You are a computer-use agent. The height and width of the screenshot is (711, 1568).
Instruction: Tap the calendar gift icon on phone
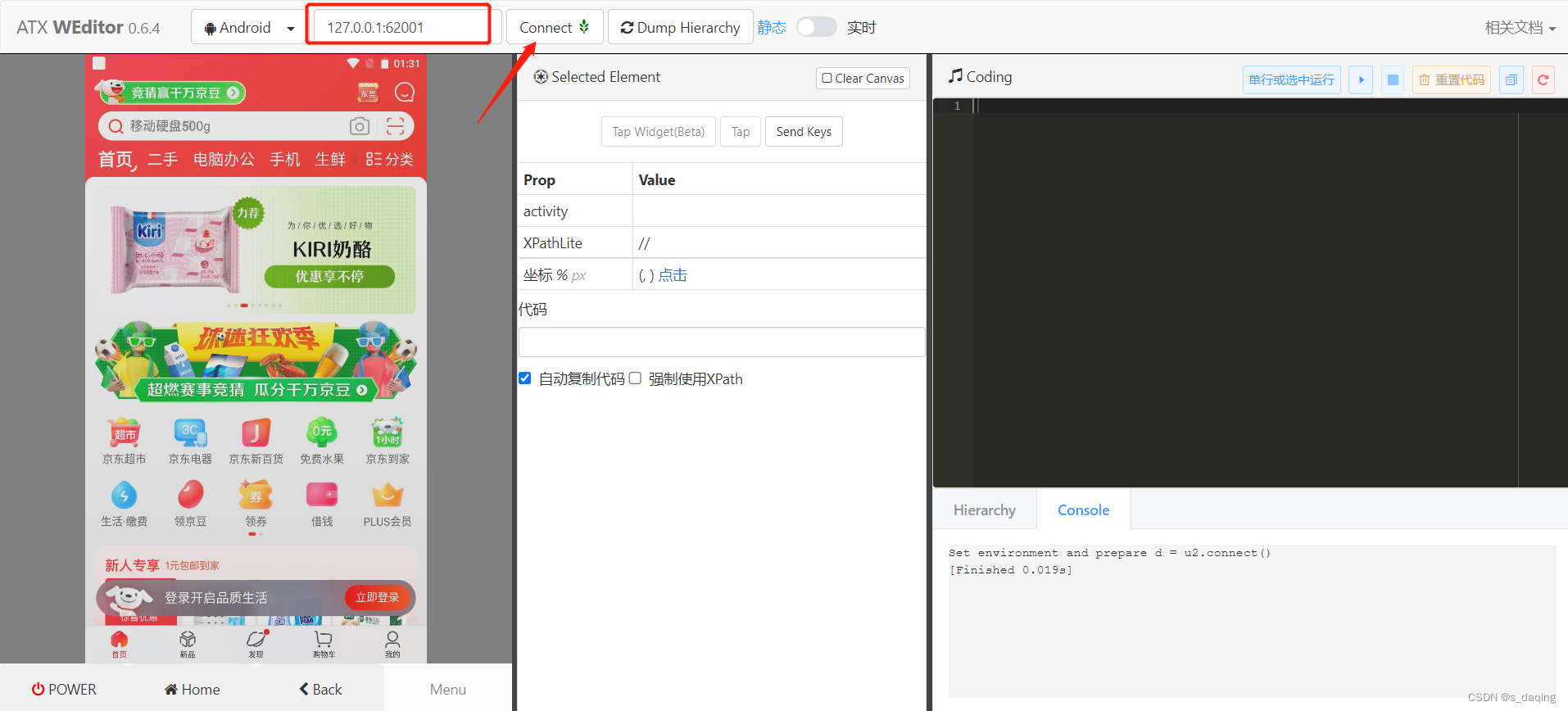[x=369, y=93]
